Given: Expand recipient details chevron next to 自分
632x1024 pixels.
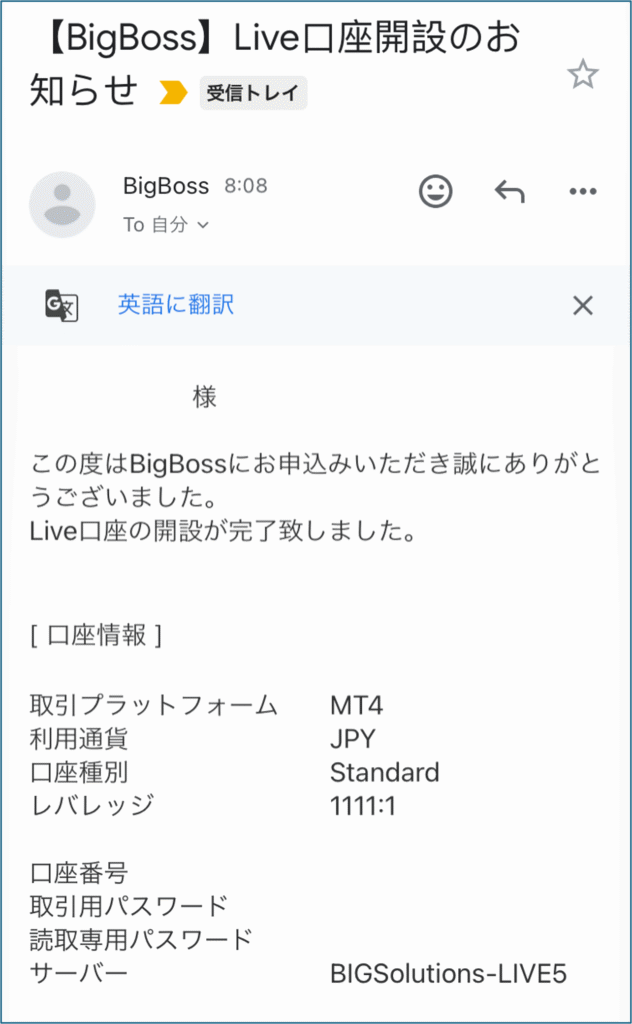Looking at the screenshot, I should [x=203, y=225].
